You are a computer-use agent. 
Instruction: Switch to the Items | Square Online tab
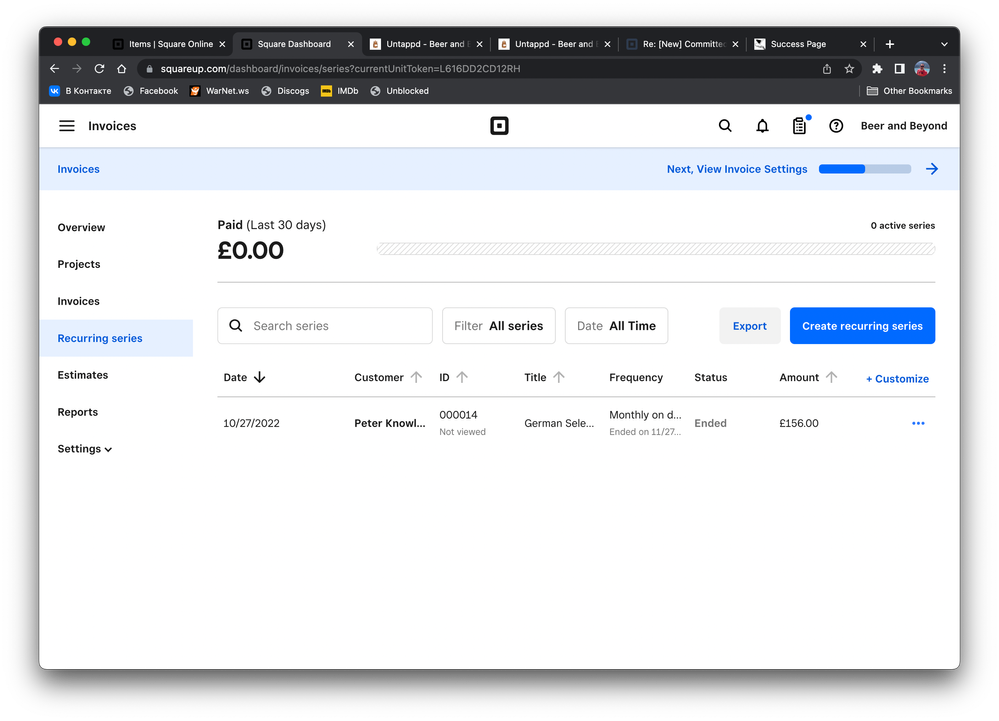[165, 44]
